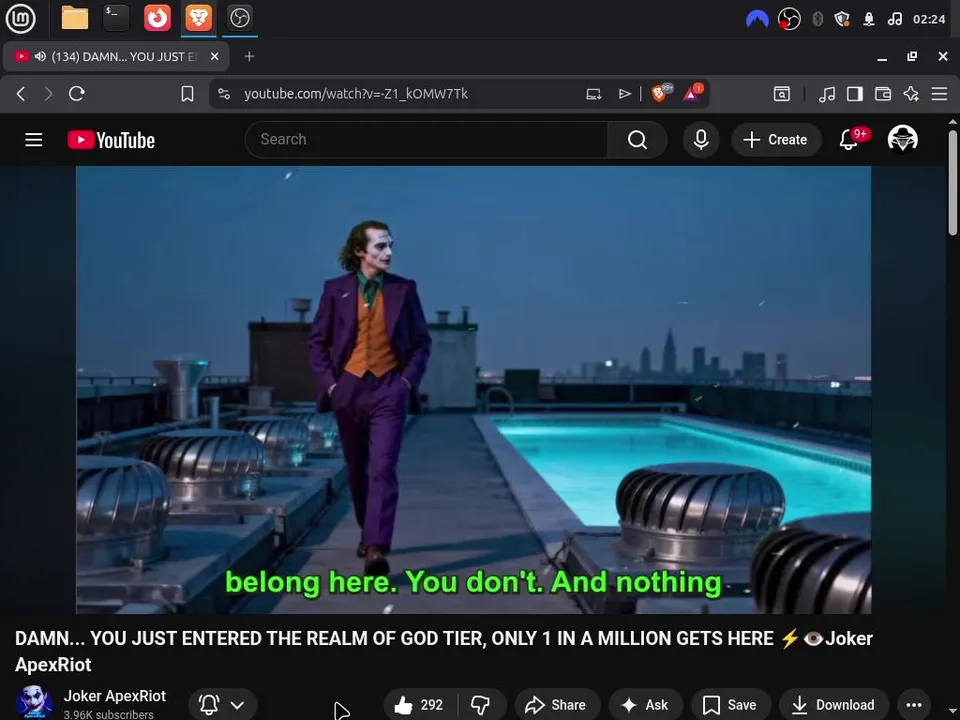Open the Brave Rewards triangle icon
Screen dimensions: 960x720
pos(692,93)
